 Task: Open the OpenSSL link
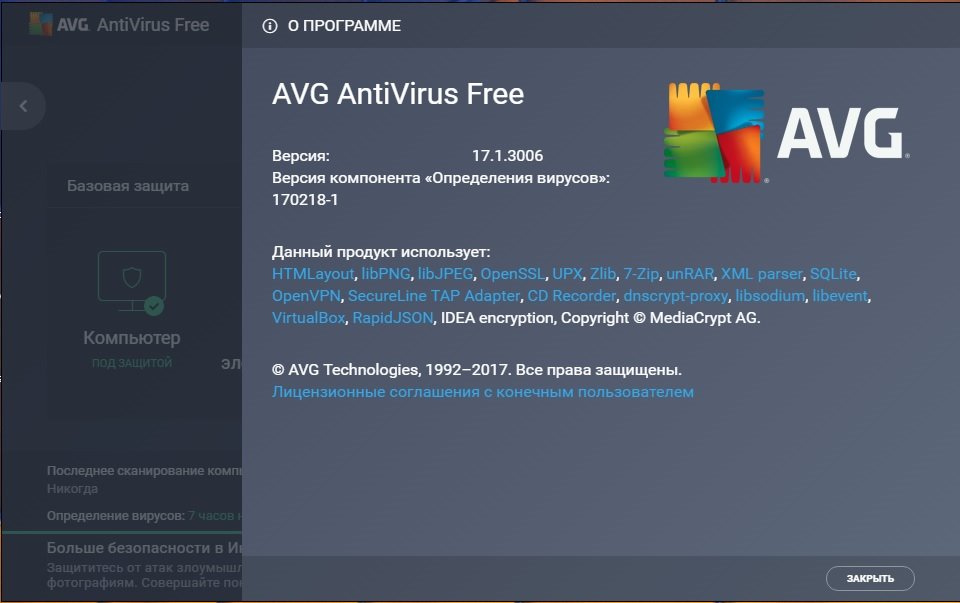tap(512, 274)
